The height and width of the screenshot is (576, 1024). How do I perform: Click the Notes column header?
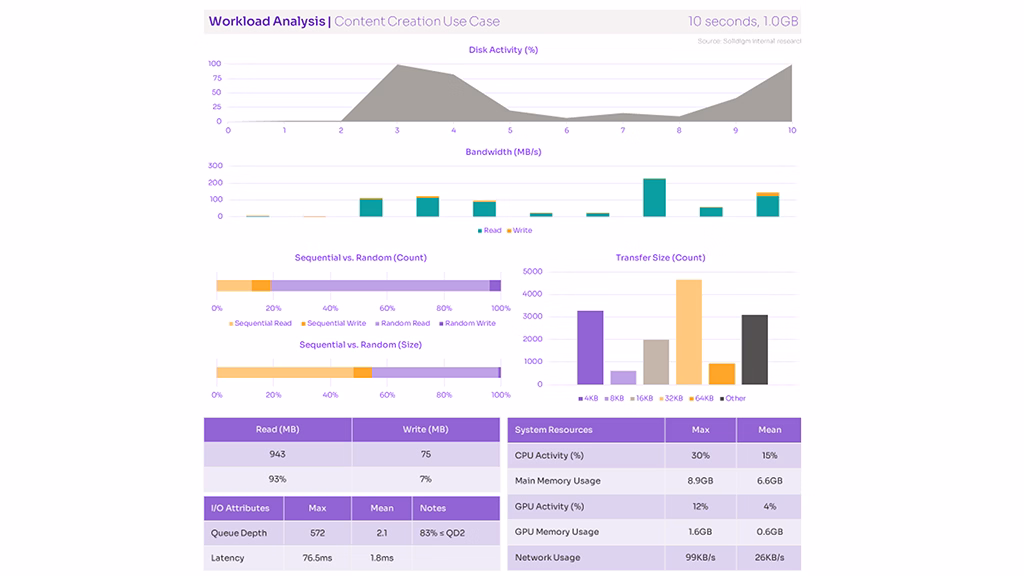click(456, 508)
